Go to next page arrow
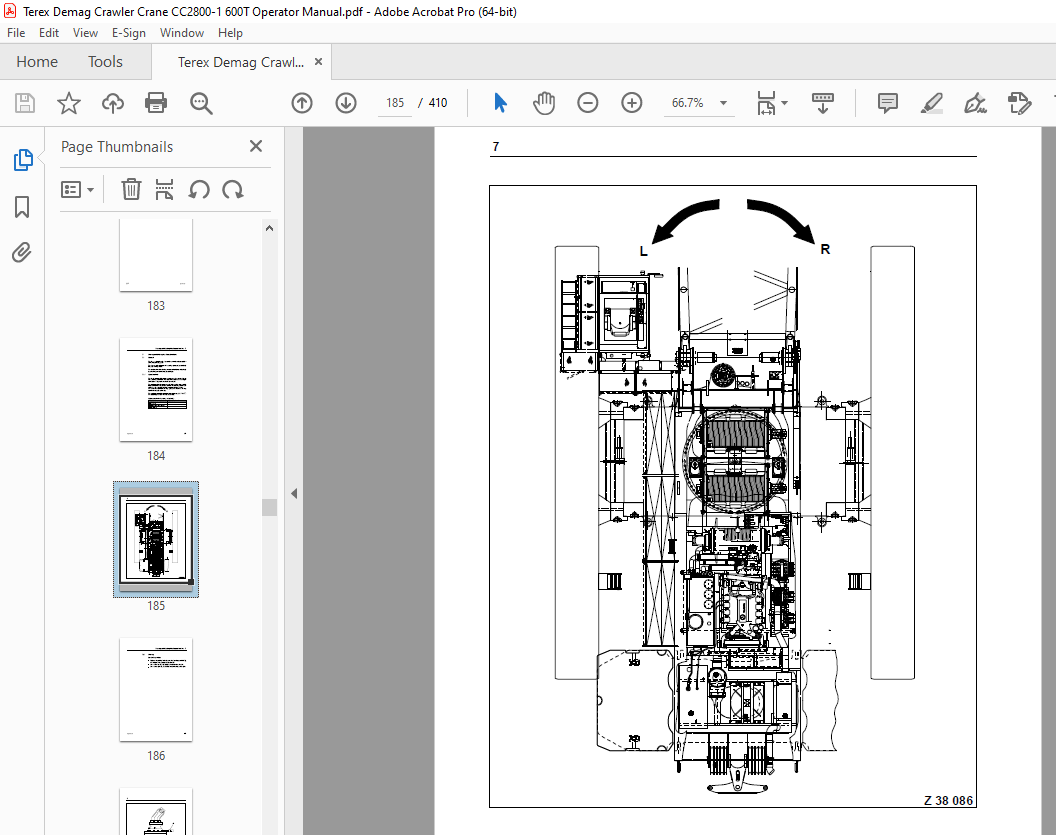Image resolution: width=1056 pixels, height=835 pixels. click(x=346, y=103)
